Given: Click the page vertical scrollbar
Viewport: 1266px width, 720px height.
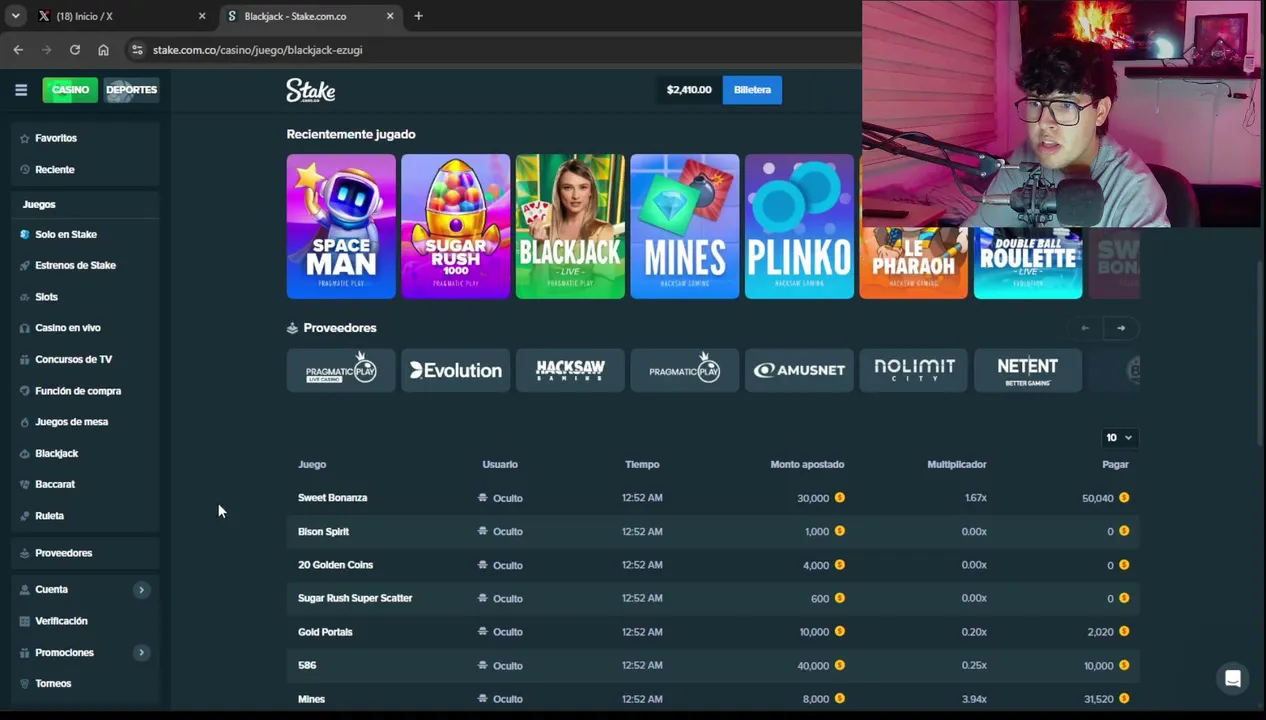Looking at the screenshot, I should click(1260, 353).
